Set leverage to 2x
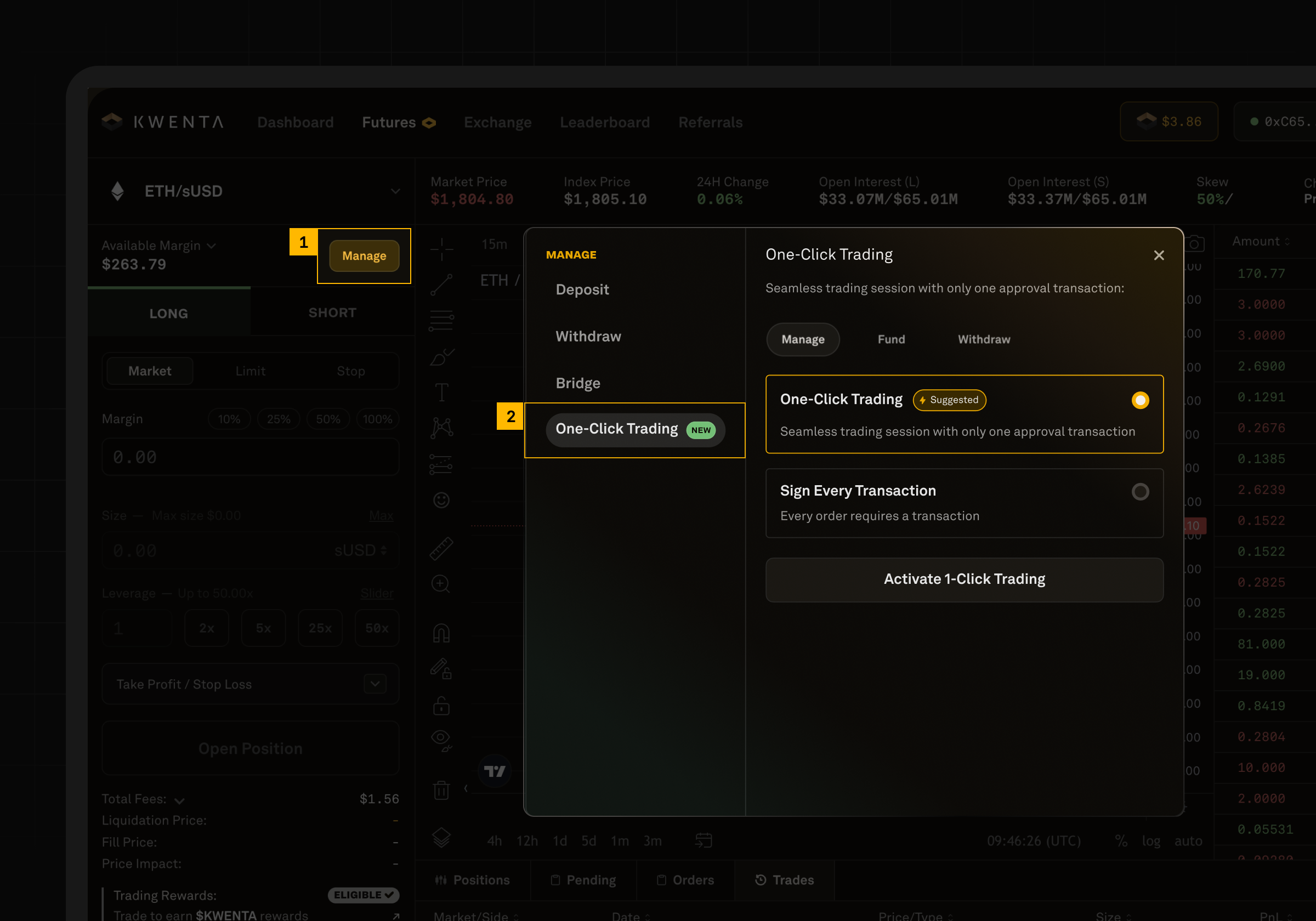The image size is (1316, 921). (207, 628)
